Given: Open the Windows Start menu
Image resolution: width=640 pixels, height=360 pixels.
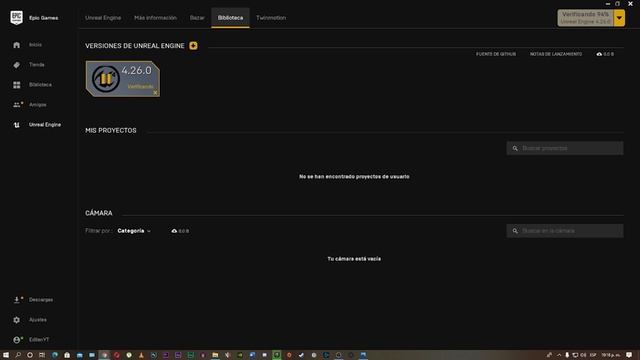Looking at the screenshot, I should click(6, 355).
